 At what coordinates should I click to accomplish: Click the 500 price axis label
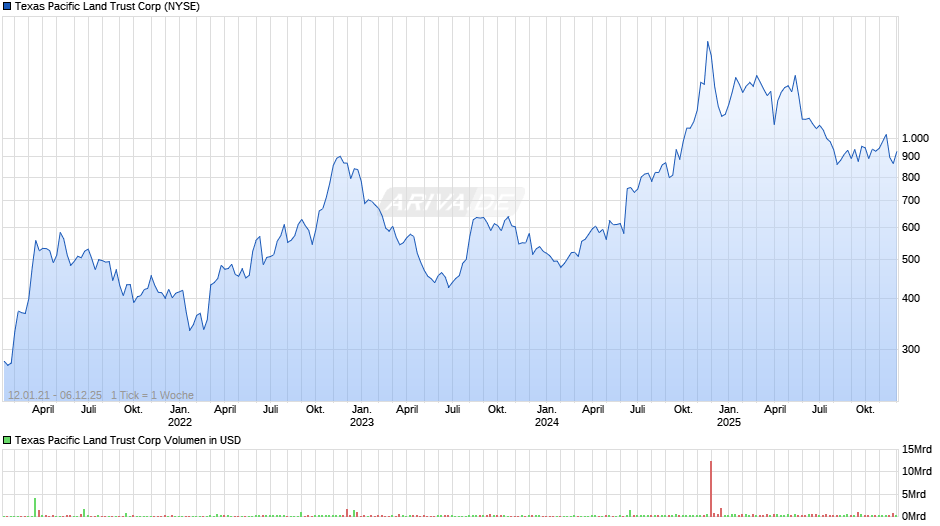(911, 260)
